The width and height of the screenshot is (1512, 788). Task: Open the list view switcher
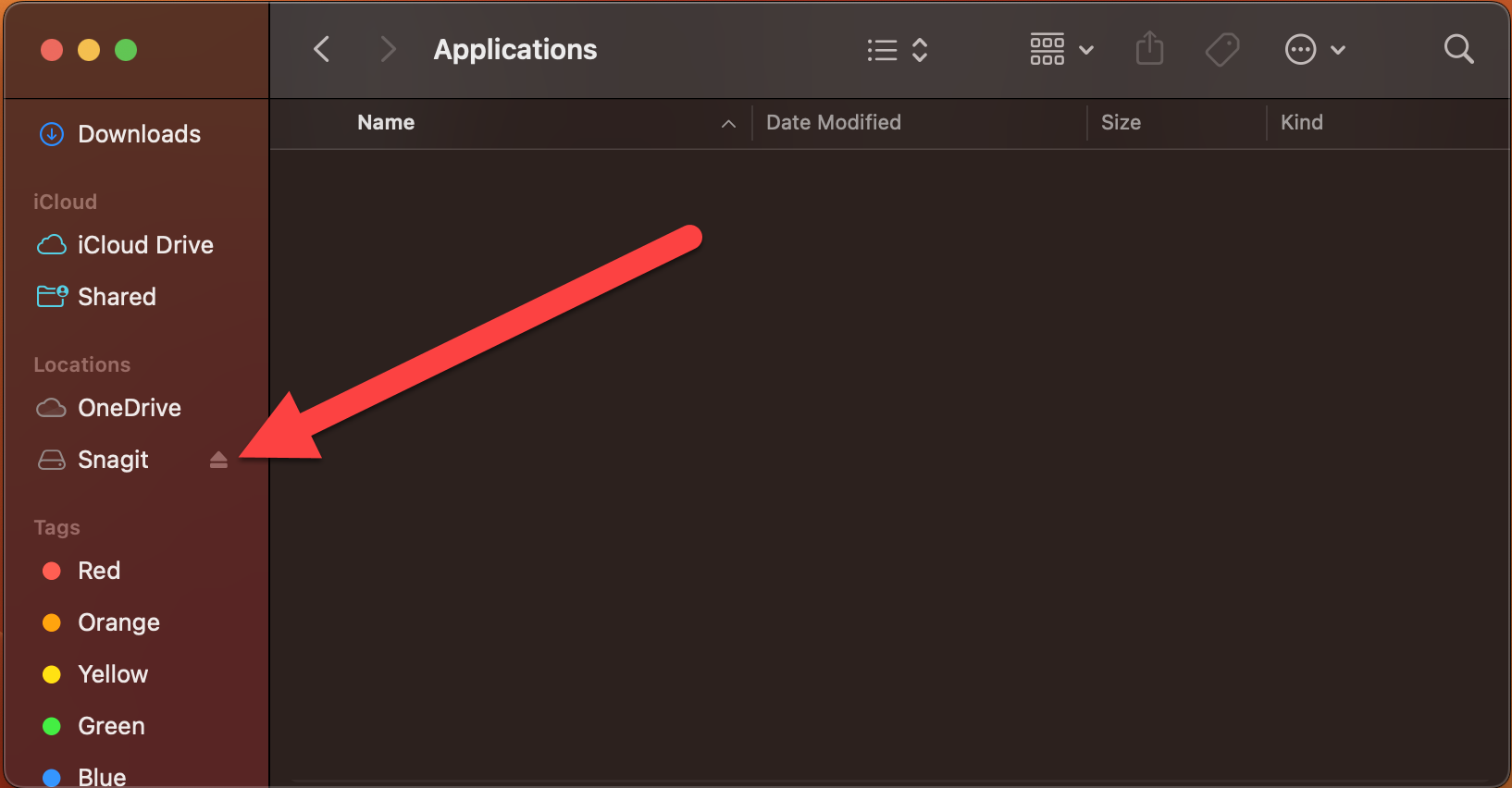pyautogui.click(x=897, y=50)
